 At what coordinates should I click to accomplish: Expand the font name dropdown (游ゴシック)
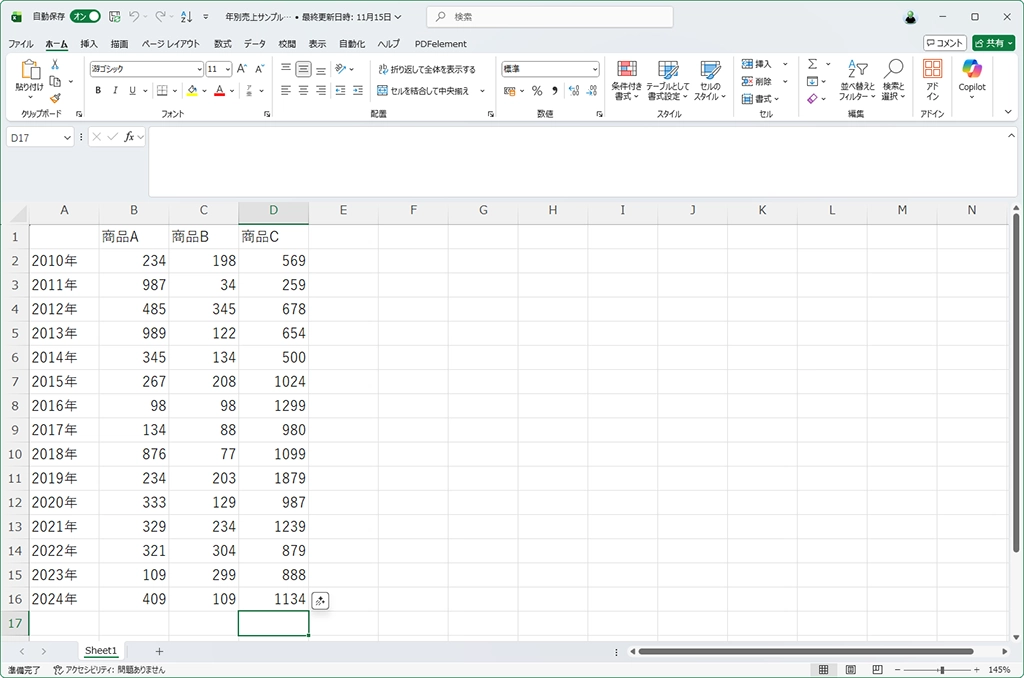click(x=199, y=69)
